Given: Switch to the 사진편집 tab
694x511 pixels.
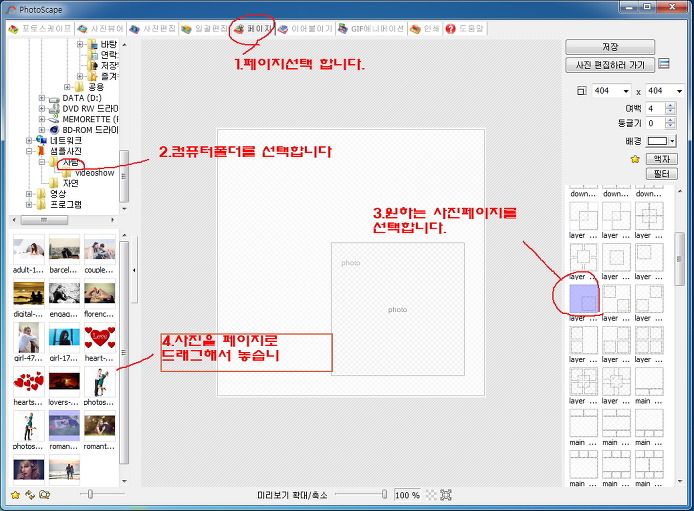Looking at the screenshot, I should pos(152,29).
